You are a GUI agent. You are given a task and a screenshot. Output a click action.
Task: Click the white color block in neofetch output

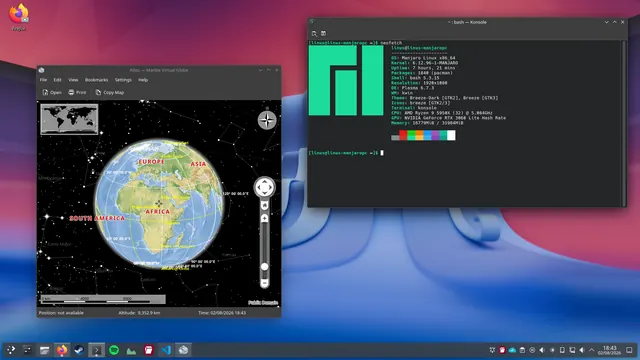pyautogui.click(x=451, y=135)
